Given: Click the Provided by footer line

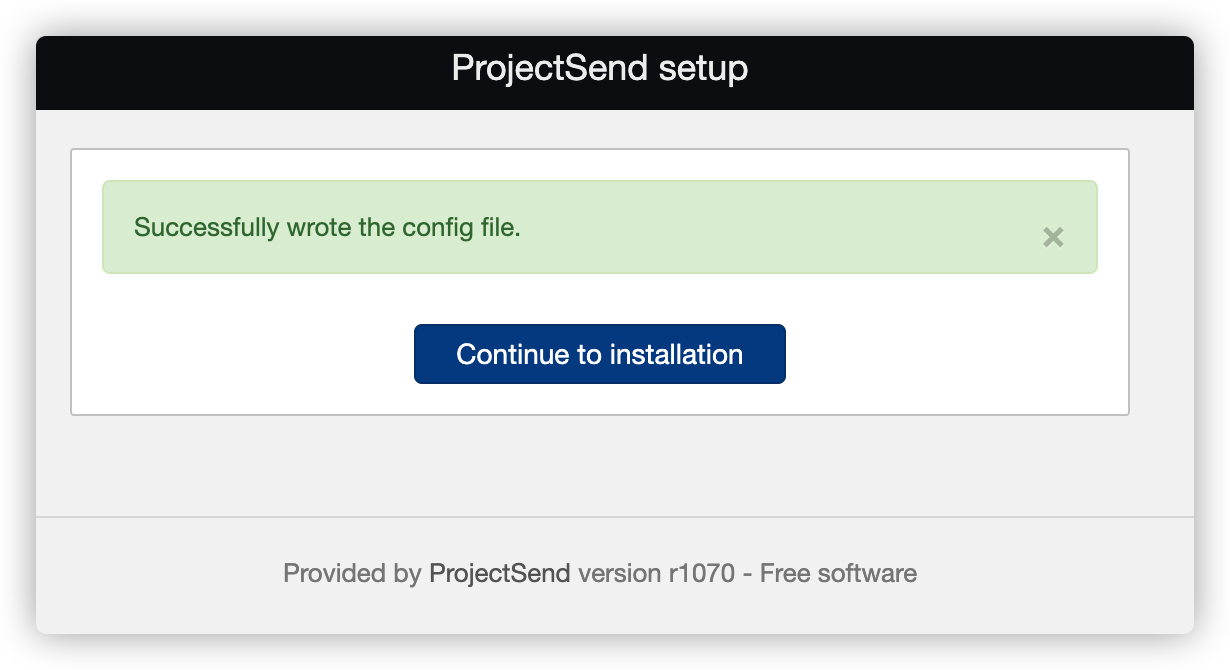Looking at the screenshot, I should (x=350, y=573).
